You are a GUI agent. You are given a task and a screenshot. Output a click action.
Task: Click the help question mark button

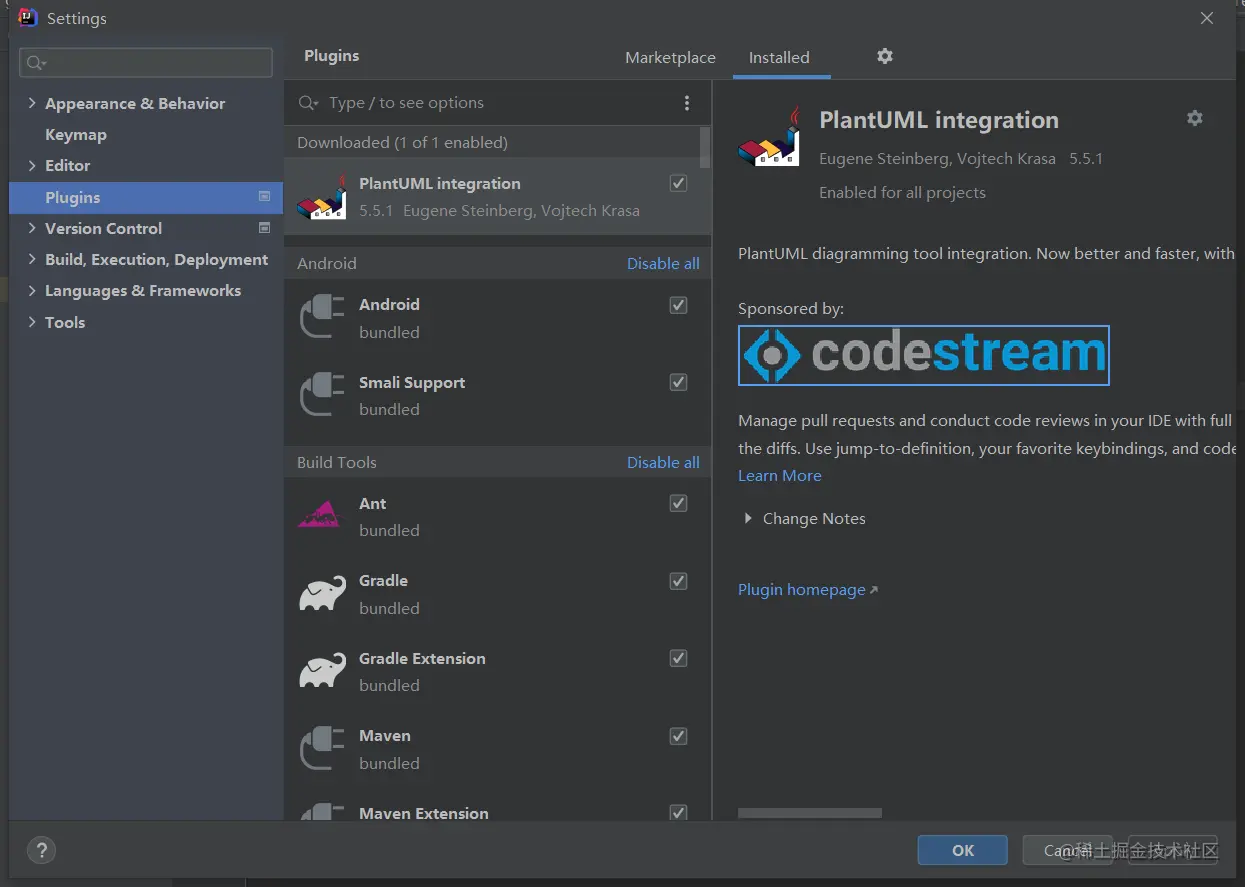tap(41, 851)
